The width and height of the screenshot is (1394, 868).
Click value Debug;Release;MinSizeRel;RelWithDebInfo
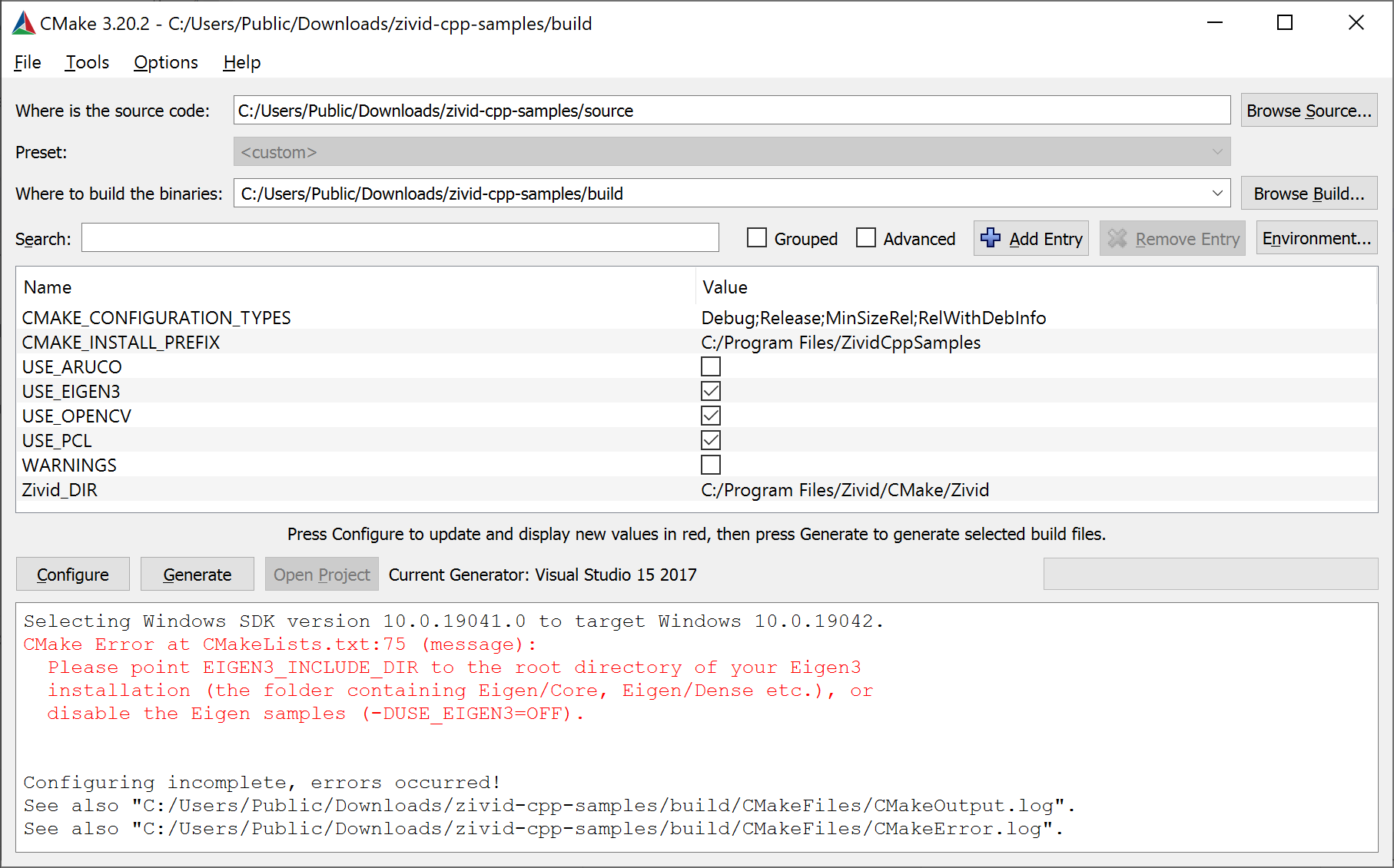coord(873,318)
